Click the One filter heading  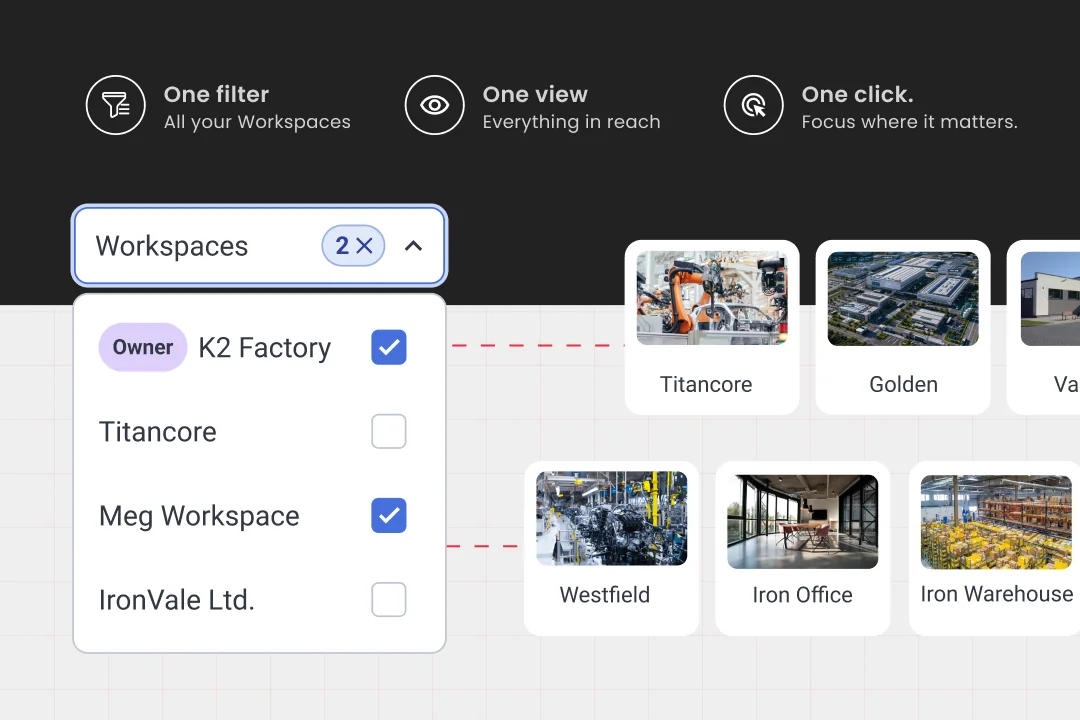[x=216, y=94]
